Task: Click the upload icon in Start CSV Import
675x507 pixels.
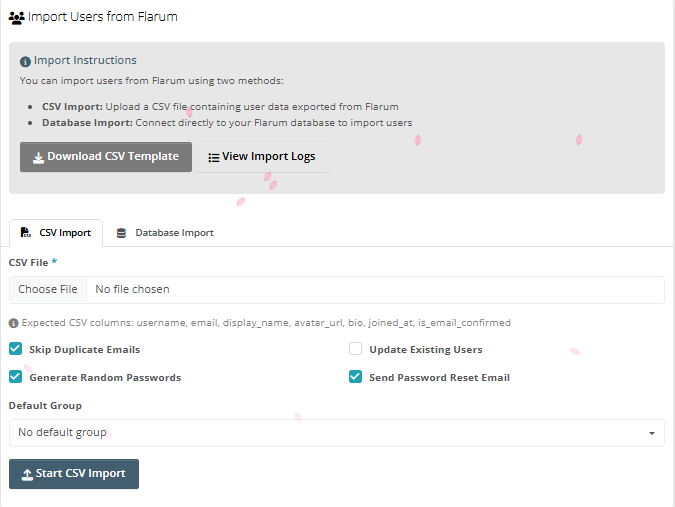Action: [27, 474]
